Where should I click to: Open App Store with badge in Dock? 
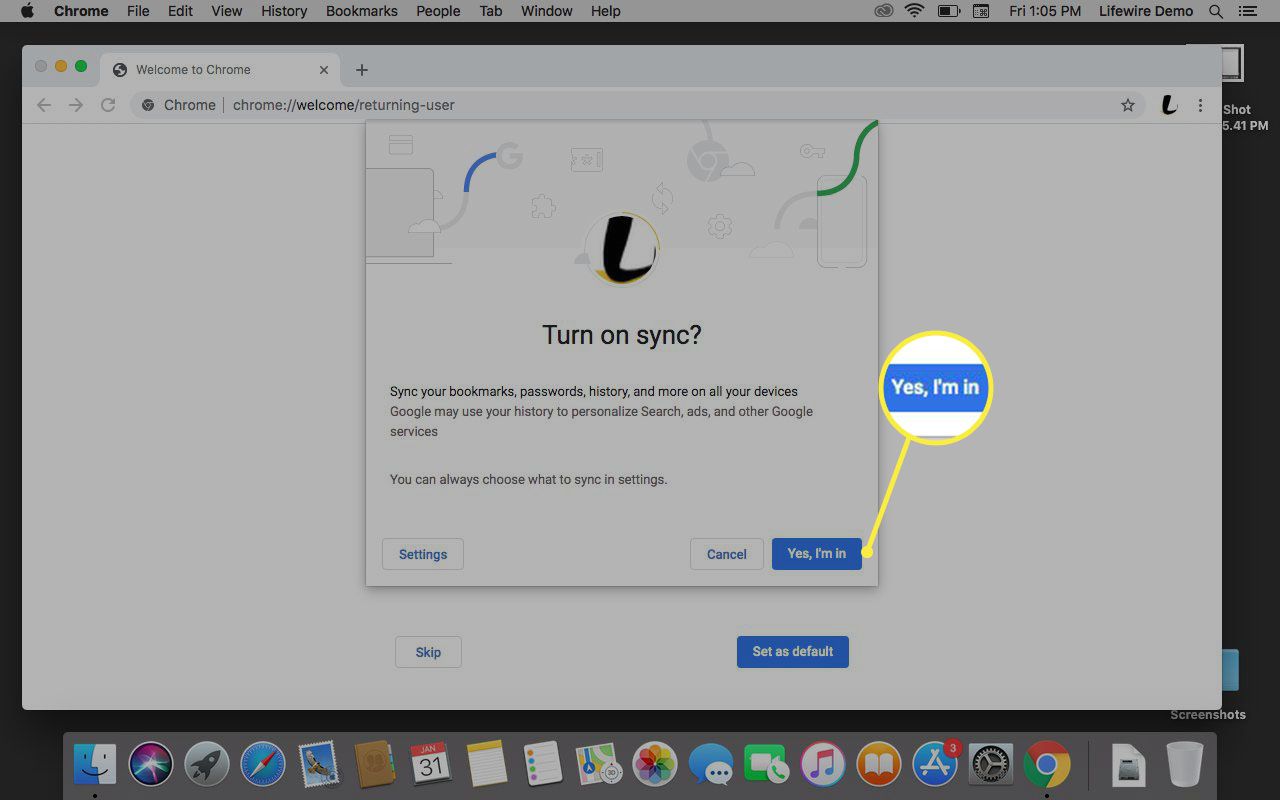(x=935, y=766)
